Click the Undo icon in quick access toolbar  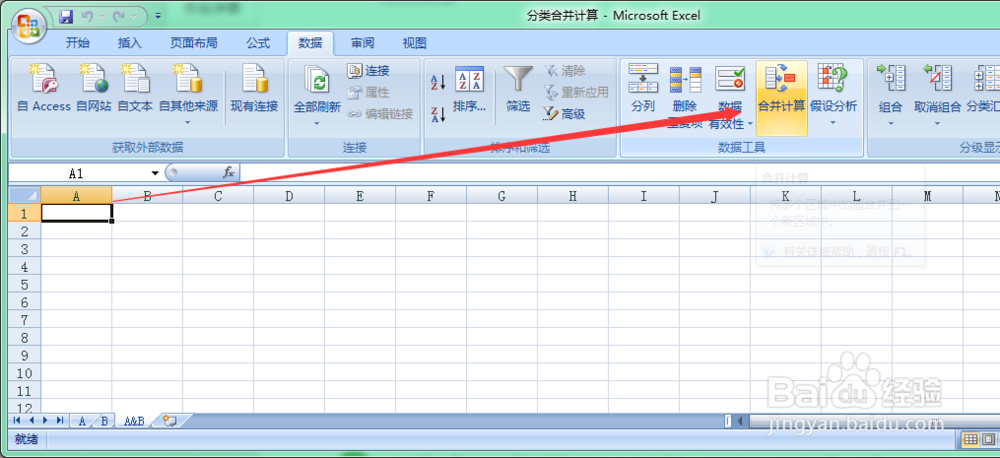point(87,16)
